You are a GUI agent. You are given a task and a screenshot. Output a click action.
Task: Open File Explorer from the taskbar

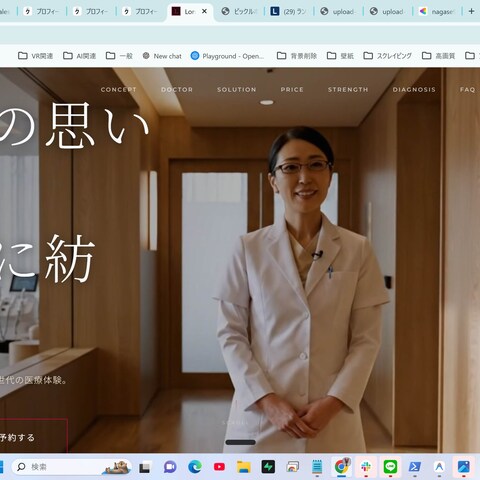pos(244,467)
